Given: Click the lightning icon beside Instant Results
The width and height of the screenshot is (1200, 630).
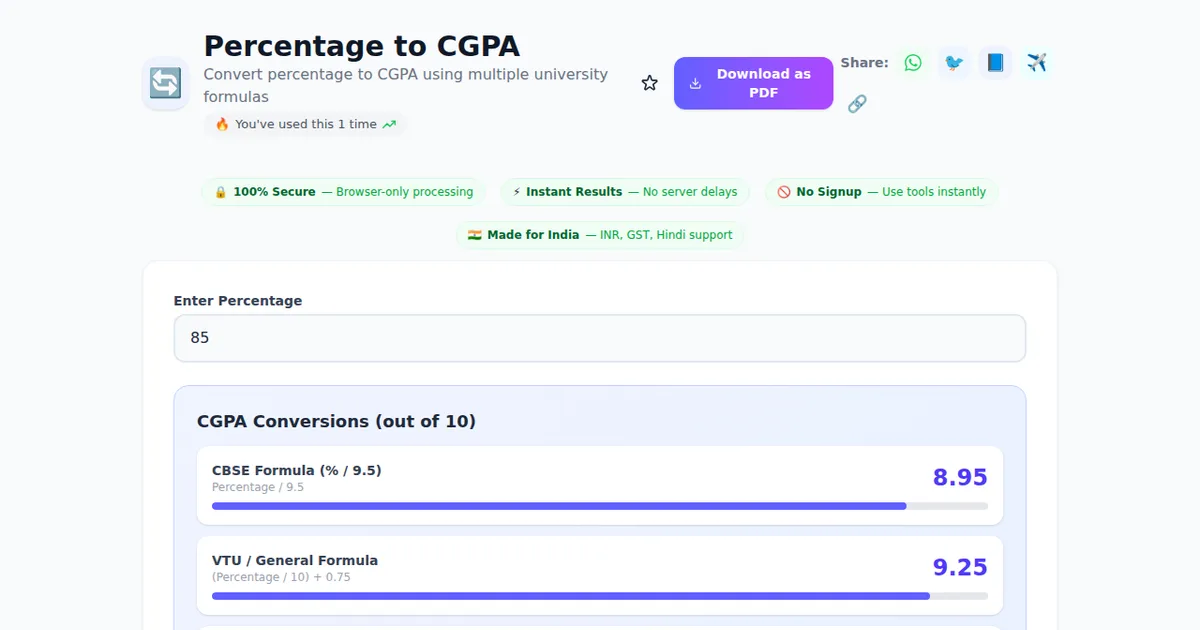Looking at the screenshot, I should pyautogui.click(x=515, y=191).
